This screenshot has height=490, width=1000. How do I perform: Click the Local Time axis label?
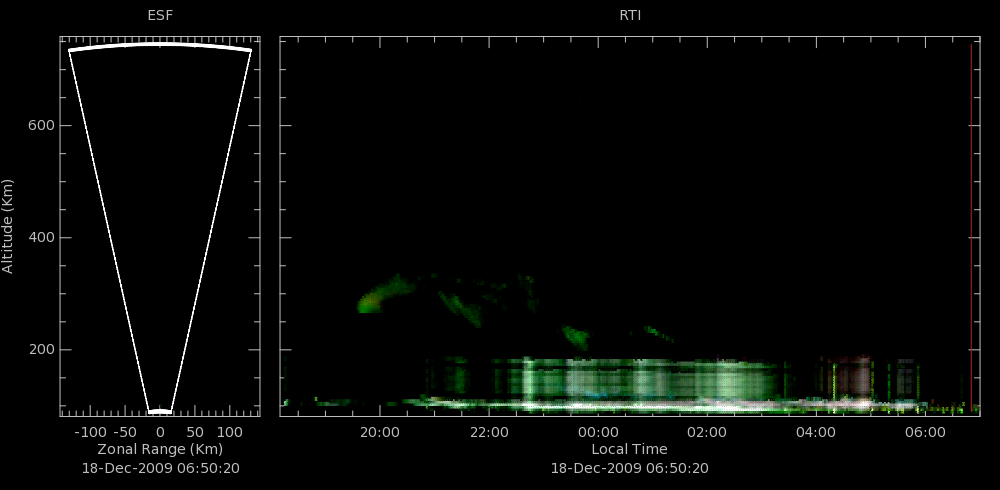[629, 449]
